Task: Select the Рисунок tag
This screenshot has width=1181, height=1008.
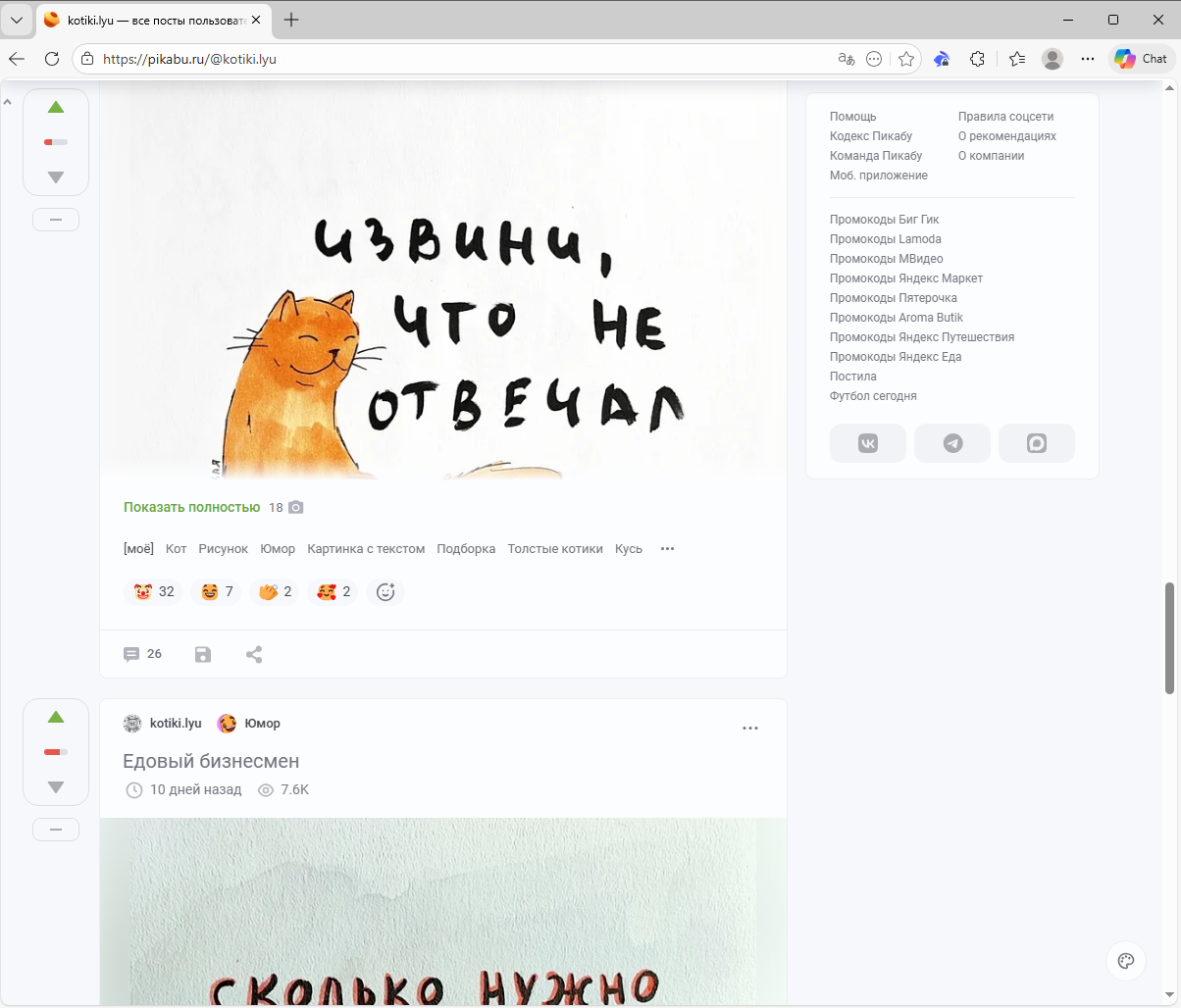Action: (x=223, y=549)
